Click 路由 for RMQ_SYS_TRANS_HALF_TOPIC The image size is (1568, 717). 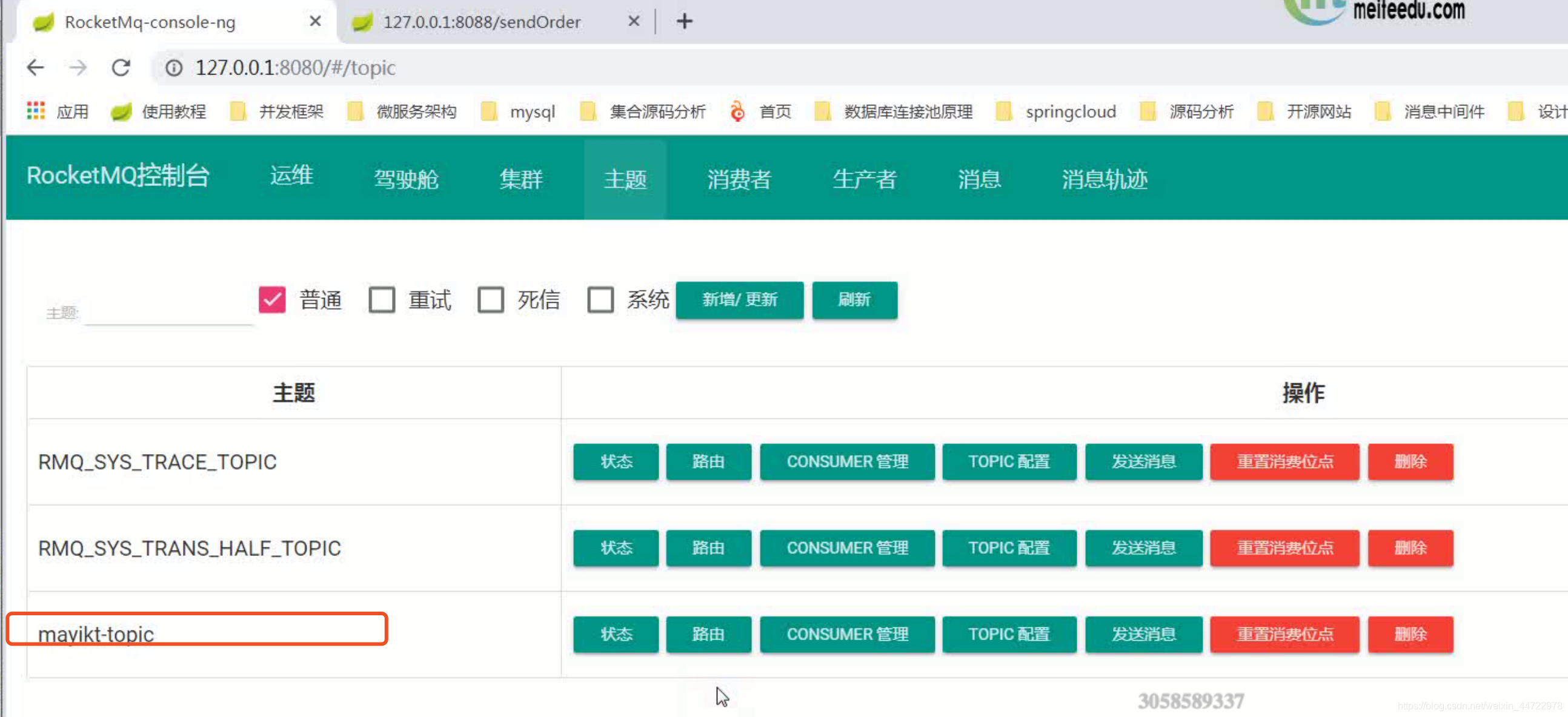point(708,548)
